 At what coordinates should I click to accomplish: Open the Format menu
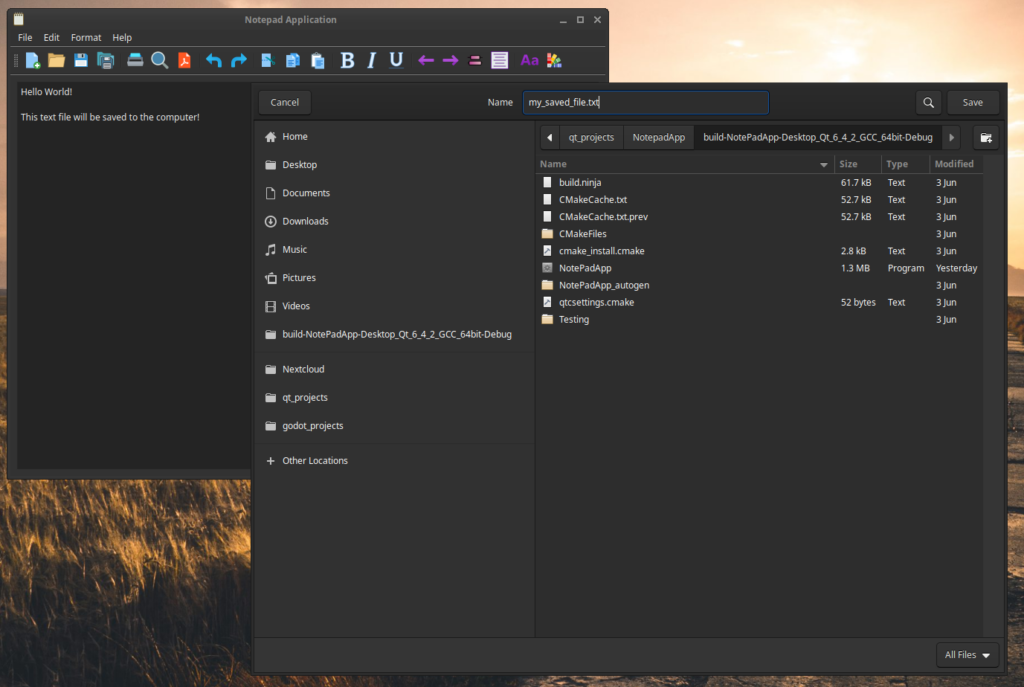coord(86,37)
